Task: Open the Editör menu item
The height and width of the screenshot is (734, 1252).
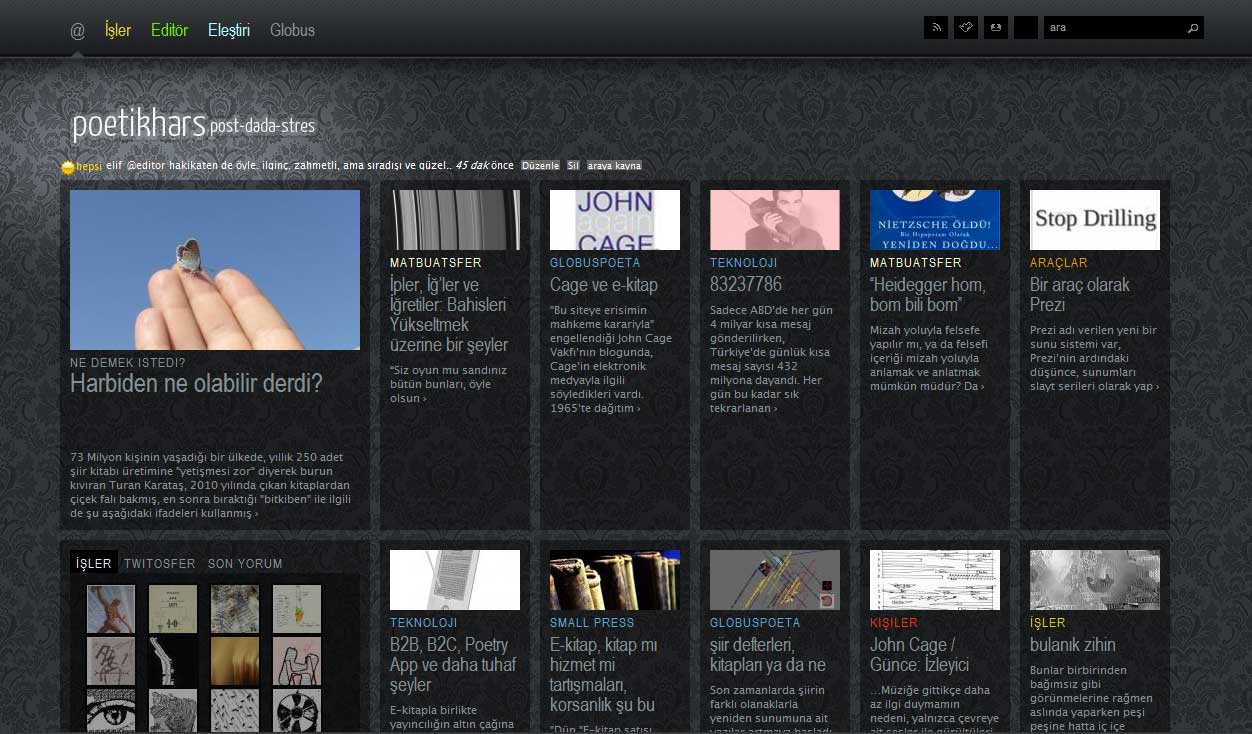Action: (x=169, y=30)
